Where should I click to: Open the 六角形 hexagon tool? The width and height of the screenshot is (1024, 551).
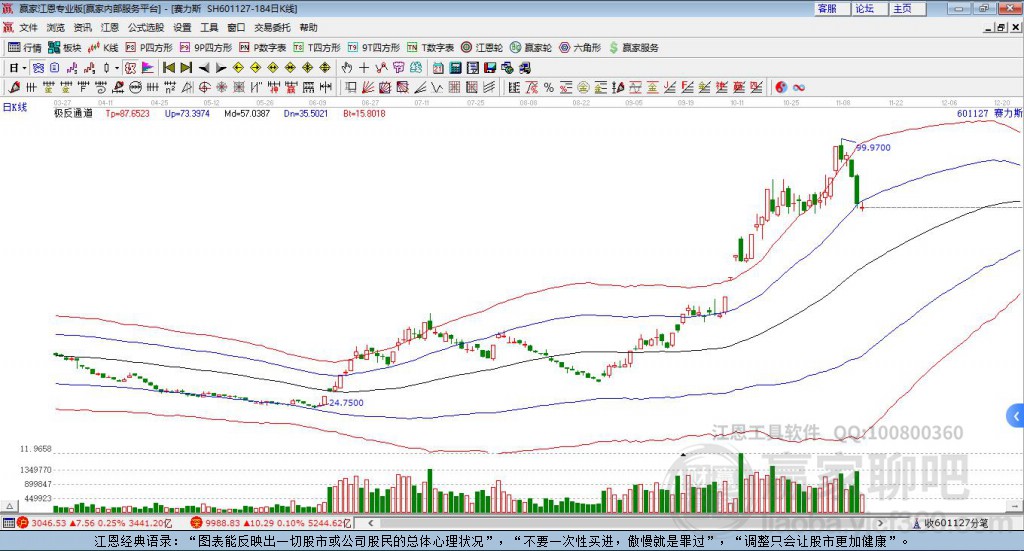[580, 48]
